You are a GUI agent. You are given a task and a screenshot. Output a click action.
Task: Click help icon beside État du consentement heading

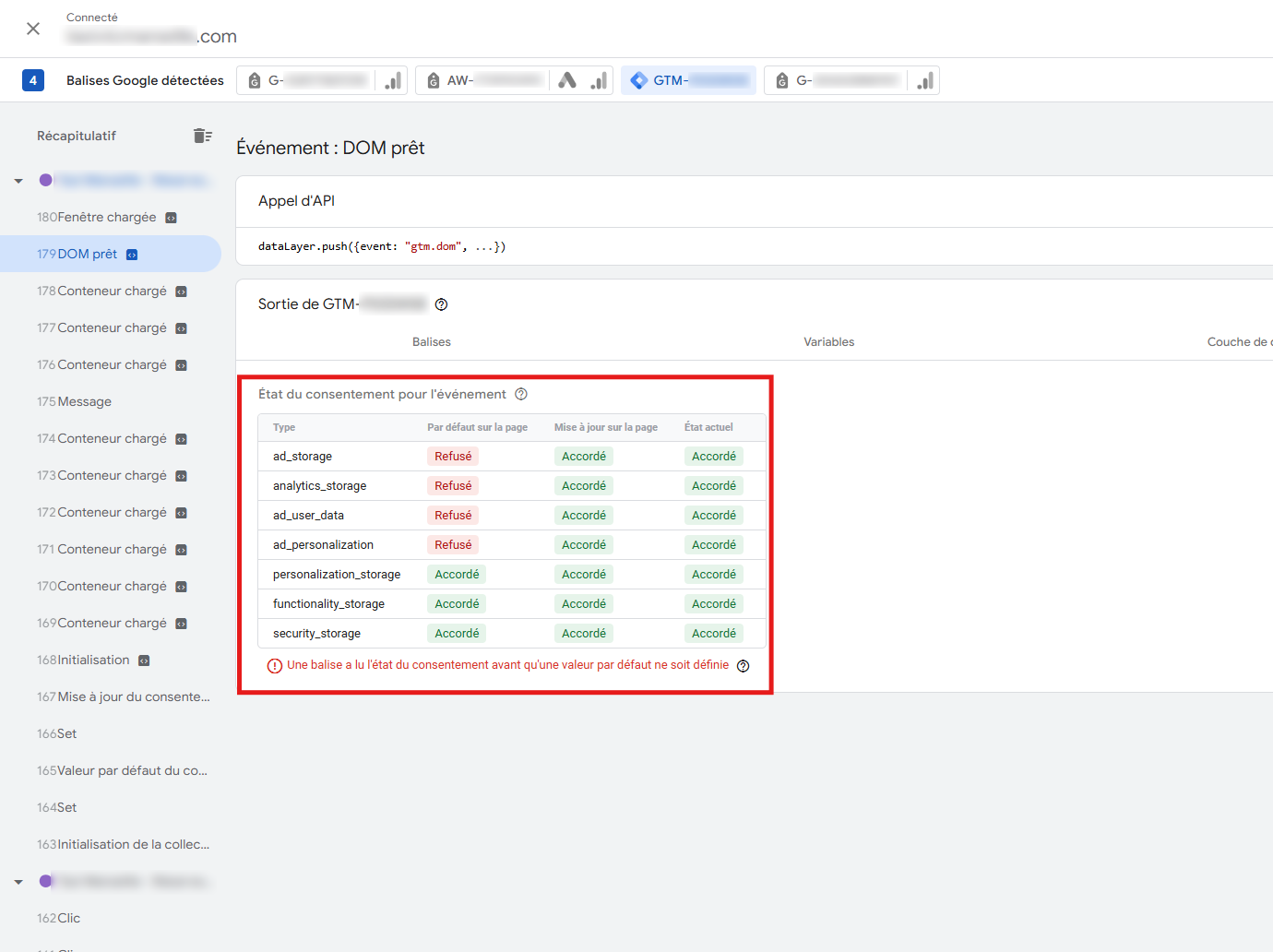[x=521, y=394]
